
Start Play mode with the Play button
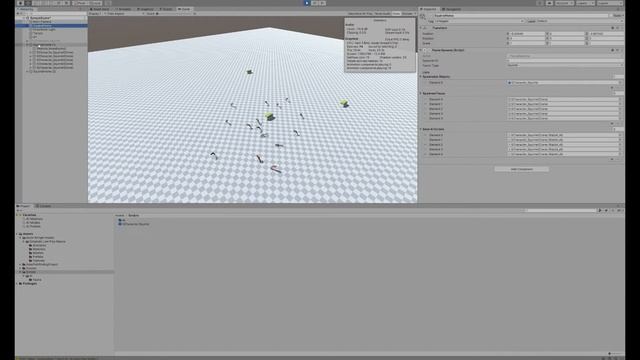(307, 3)
